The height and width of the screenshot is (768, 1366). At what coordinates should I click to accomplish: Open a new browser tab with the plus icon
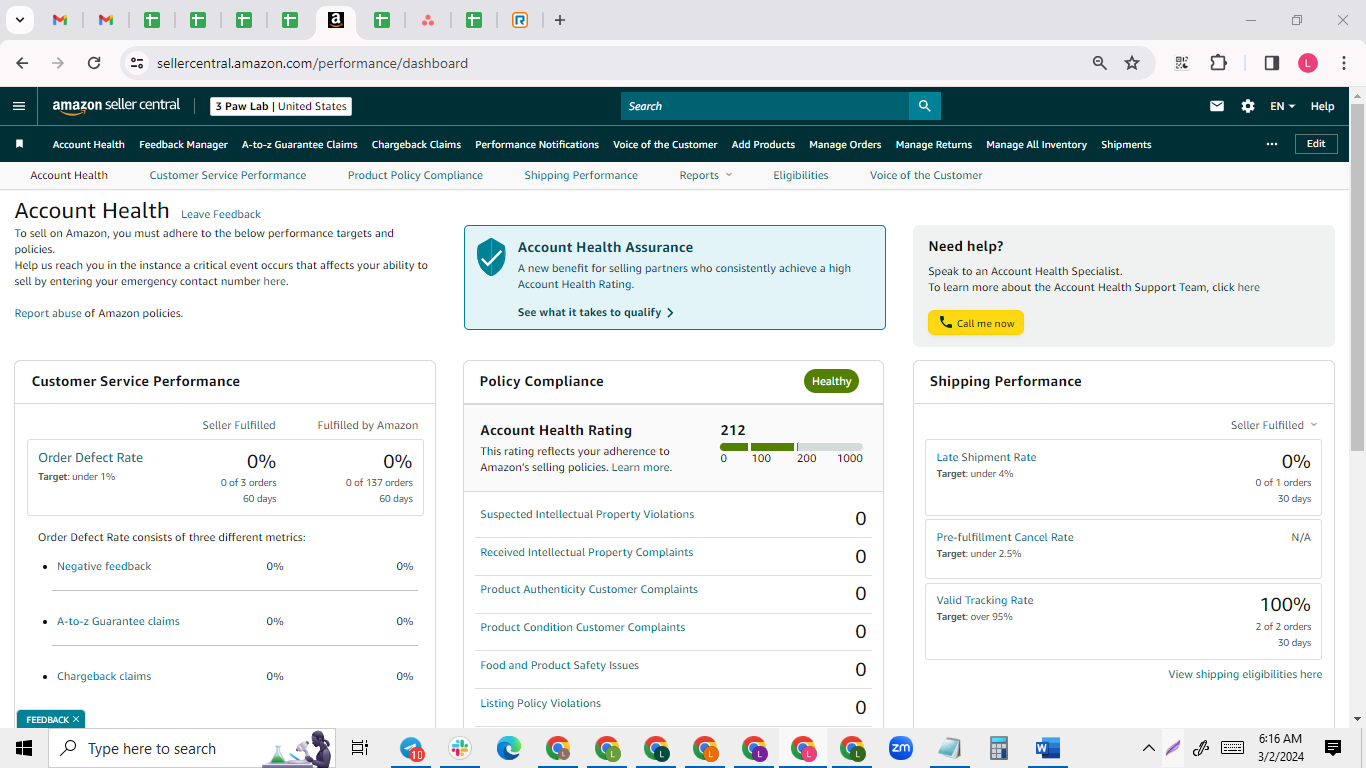560,20
